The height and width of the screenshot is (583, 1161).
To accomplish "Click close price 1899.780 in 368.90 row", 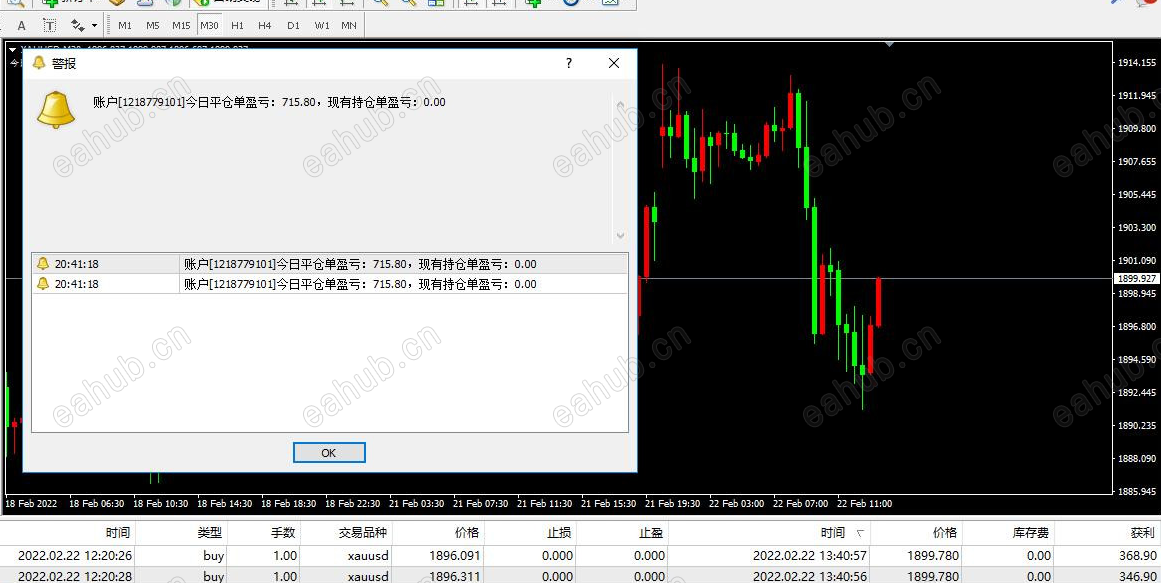I will click(x=932, y=556).
